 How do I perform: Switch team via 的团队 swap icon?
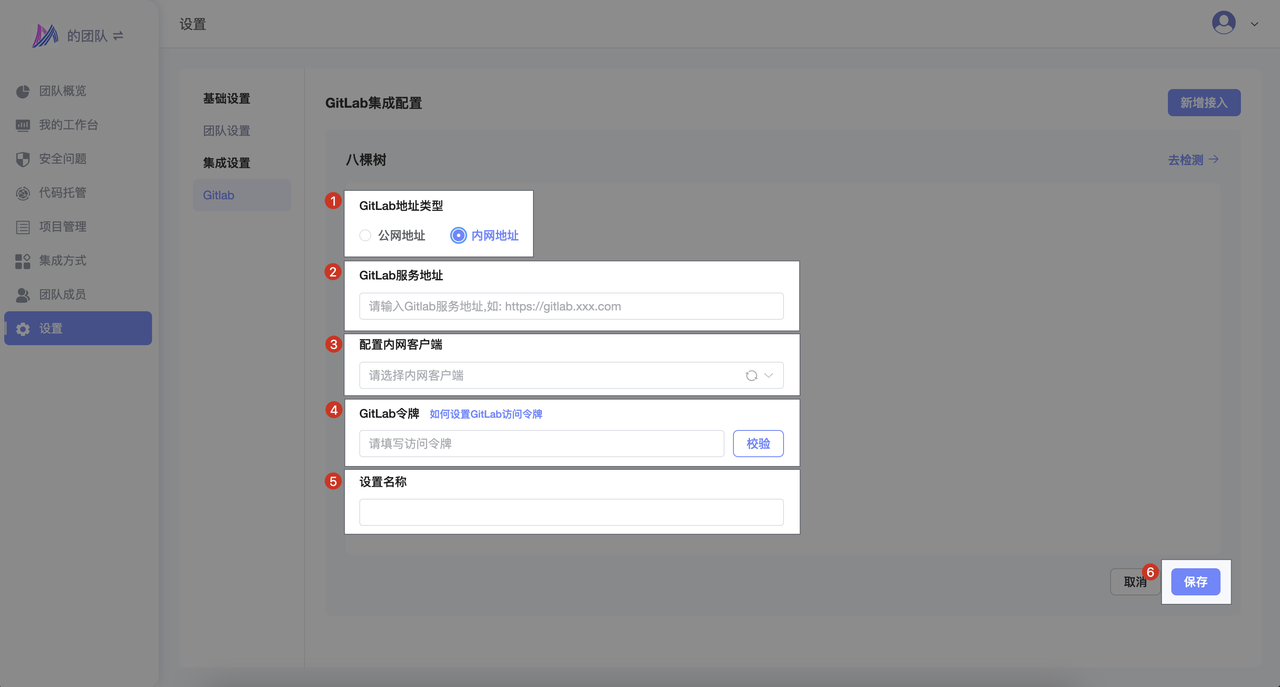pyautogui.click(x=118, y=36)
